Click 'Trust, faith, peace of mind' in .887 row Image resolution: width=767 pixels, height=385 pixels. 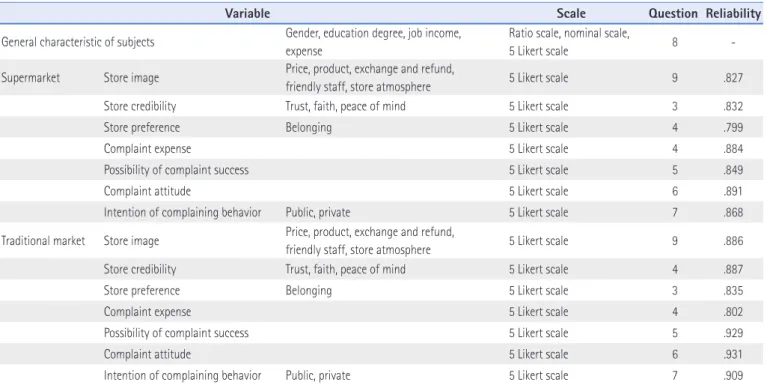345,269
